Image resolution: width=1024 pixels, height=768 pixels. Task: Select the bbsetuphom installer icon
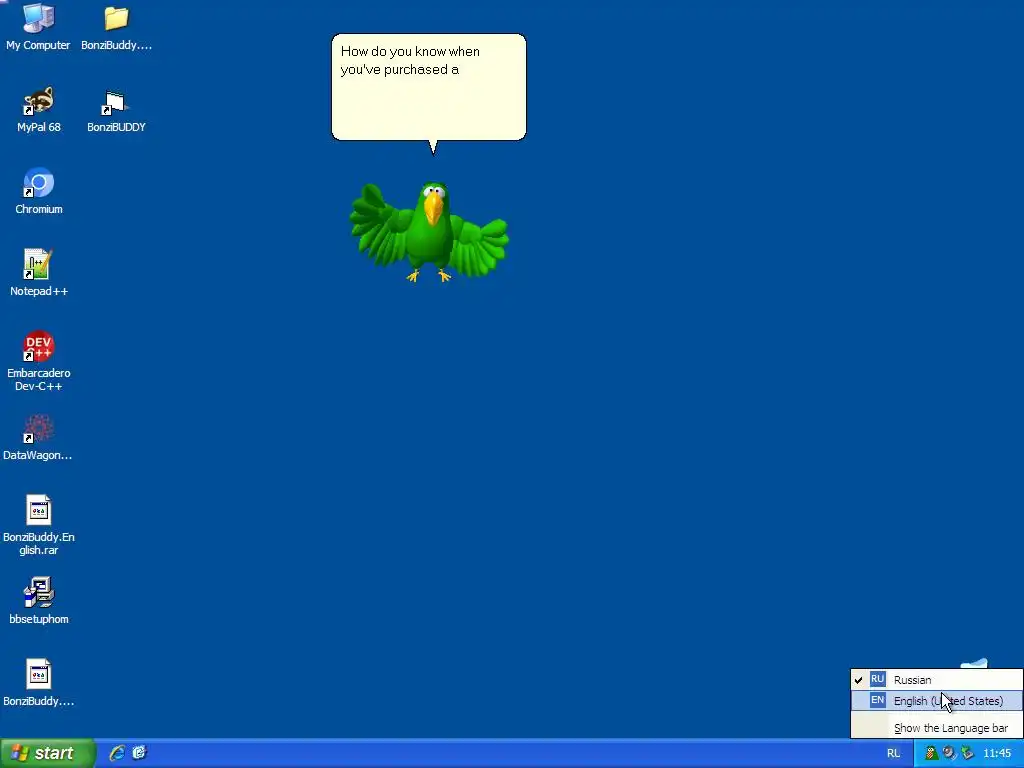pyautogui.click(x=39, y=601)
